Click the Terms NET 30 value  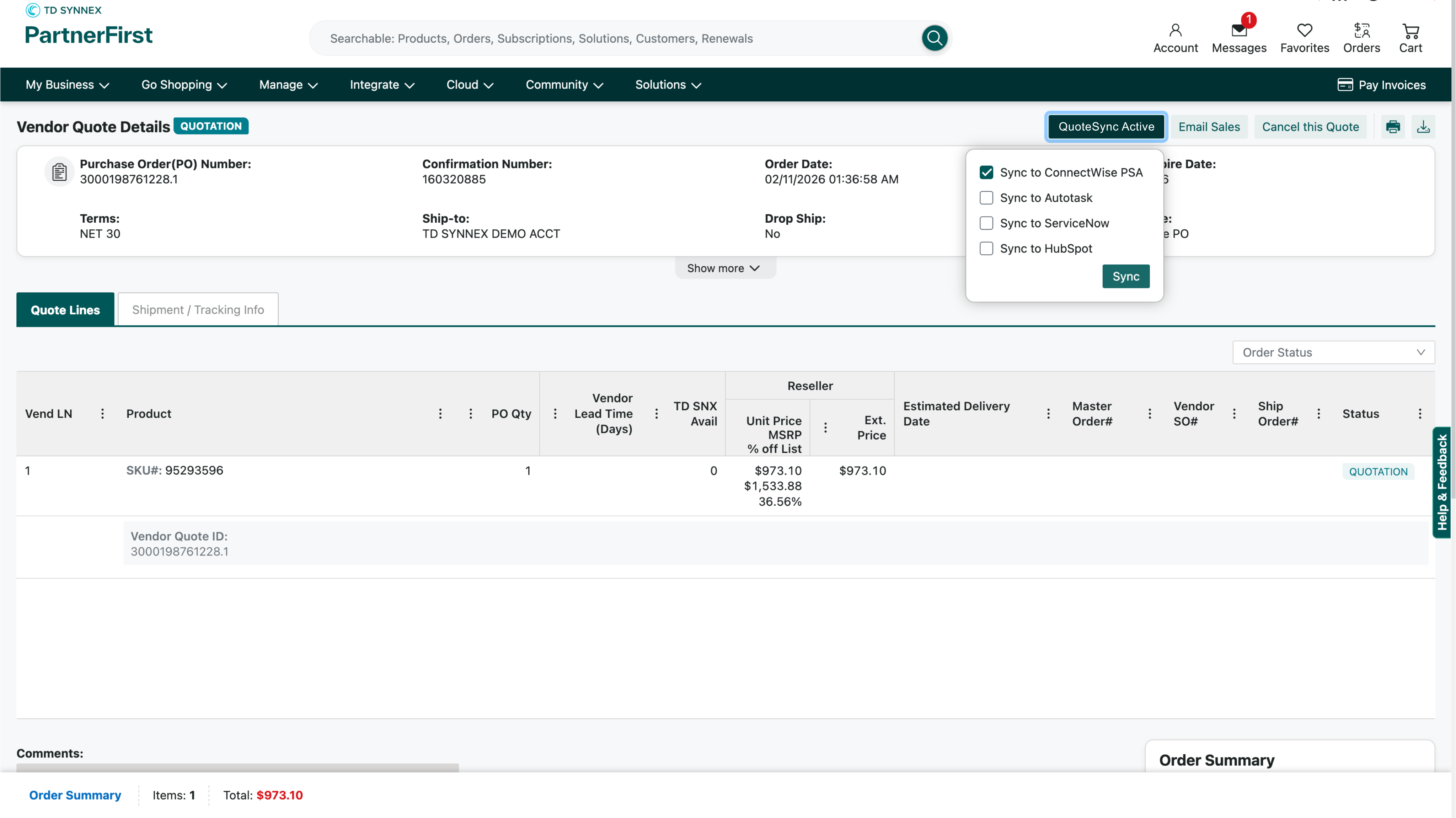100,234
